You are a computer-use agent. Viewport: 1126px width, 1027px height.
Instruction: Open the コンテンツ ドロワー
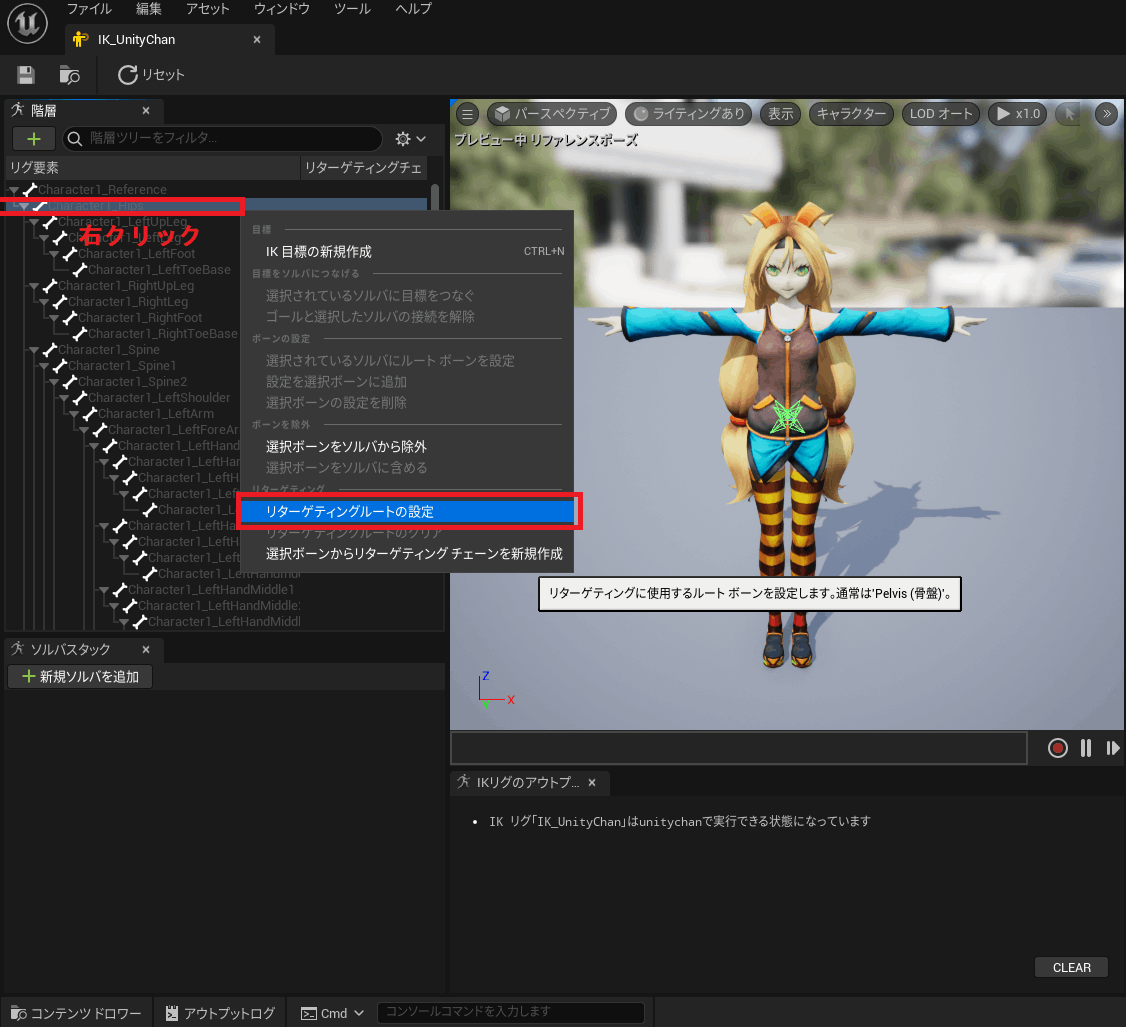point(76,1013)
